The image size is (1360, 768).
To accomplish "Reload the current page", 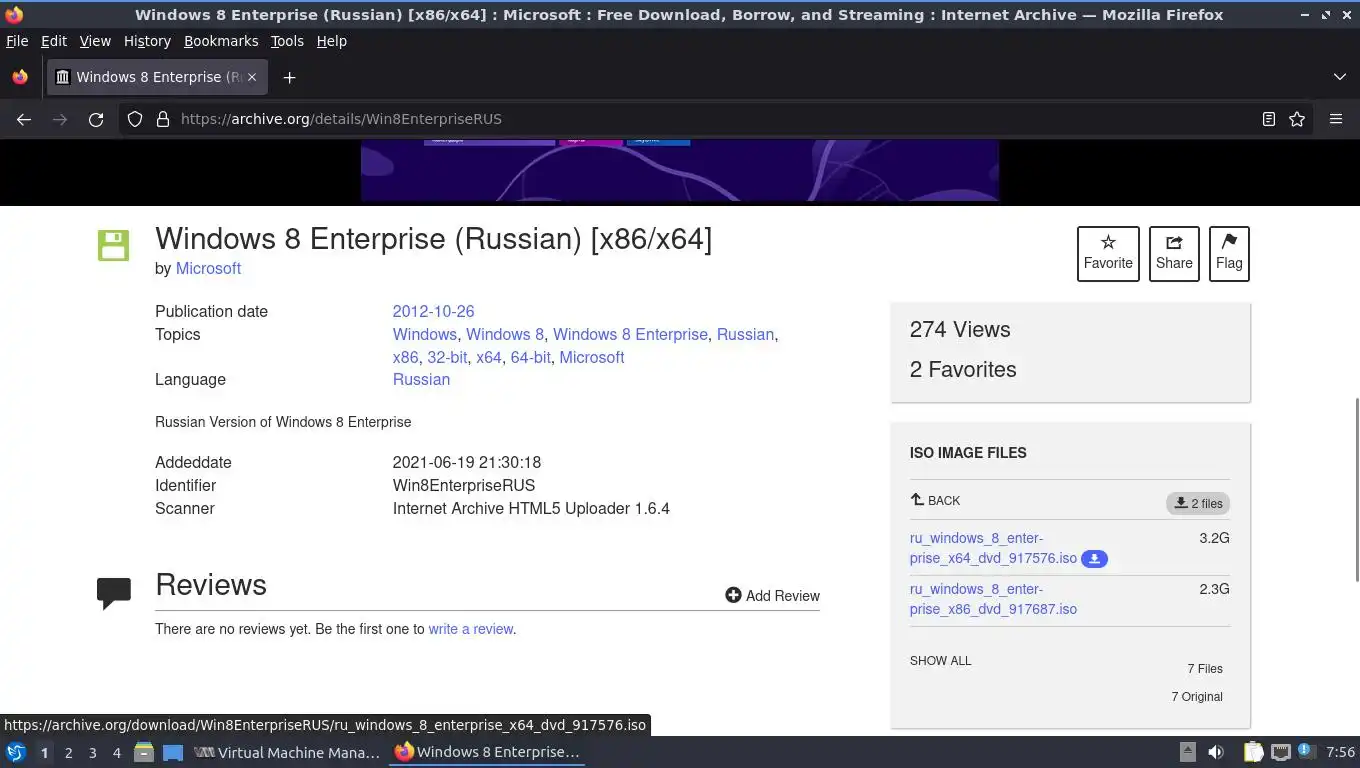I will point(96,119).
